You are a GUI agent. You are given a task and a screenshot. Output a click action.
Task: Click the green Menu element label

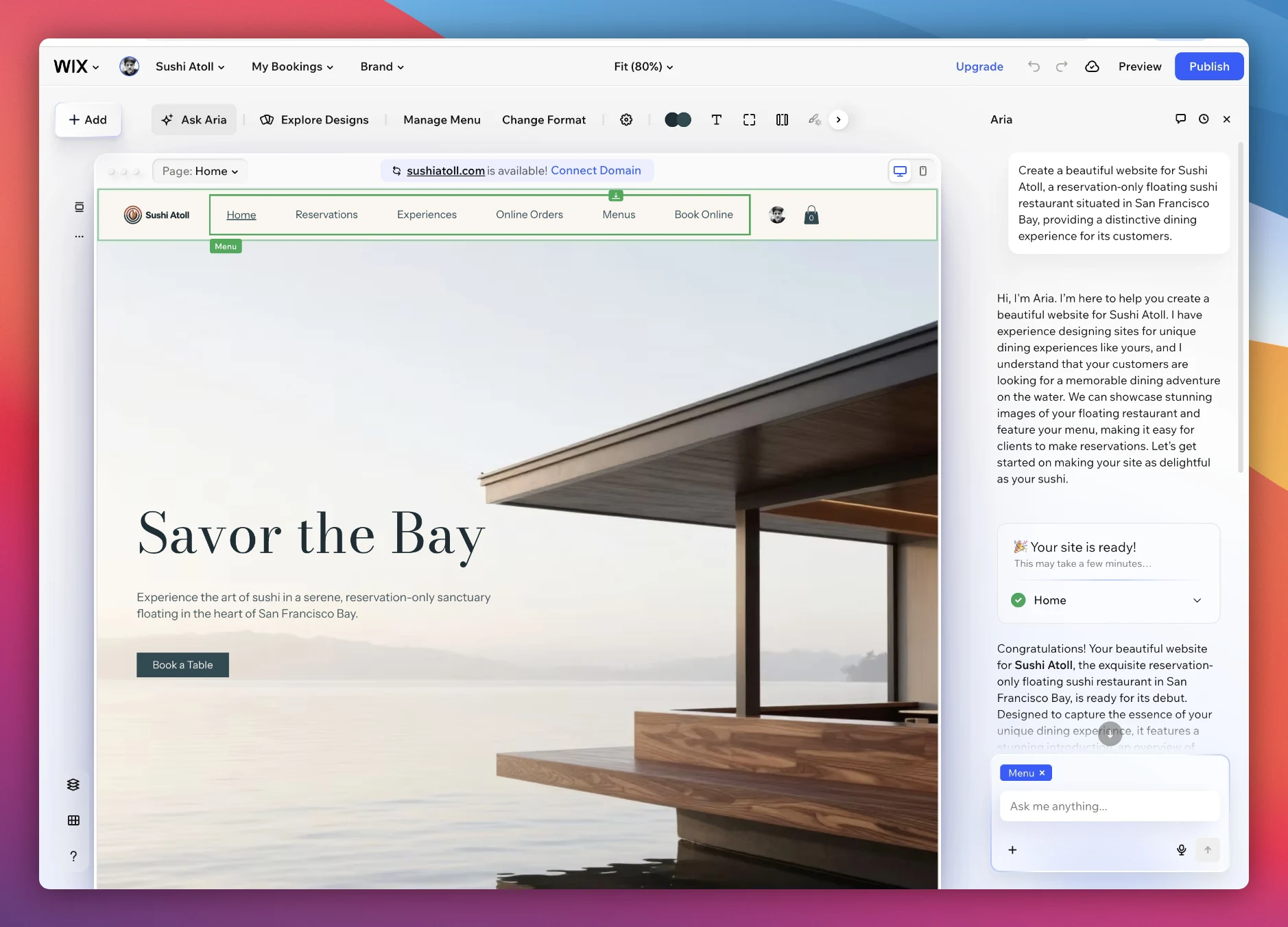[226, 246]
